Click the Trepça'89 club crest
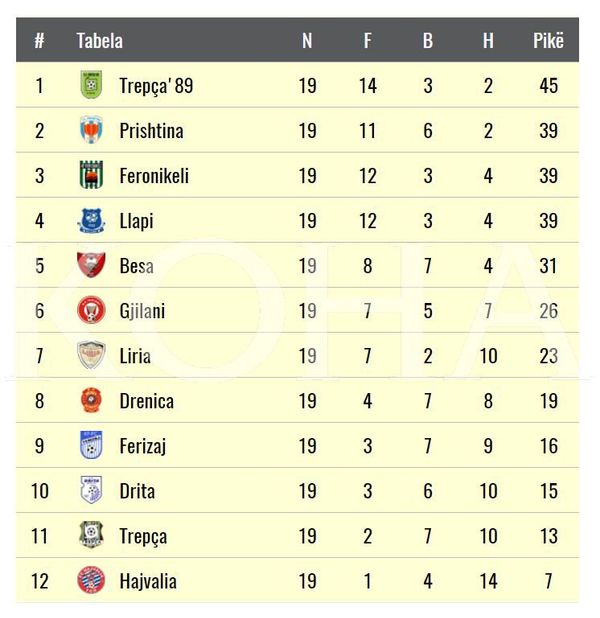600x618 pixels. click(x=91, y=84)
